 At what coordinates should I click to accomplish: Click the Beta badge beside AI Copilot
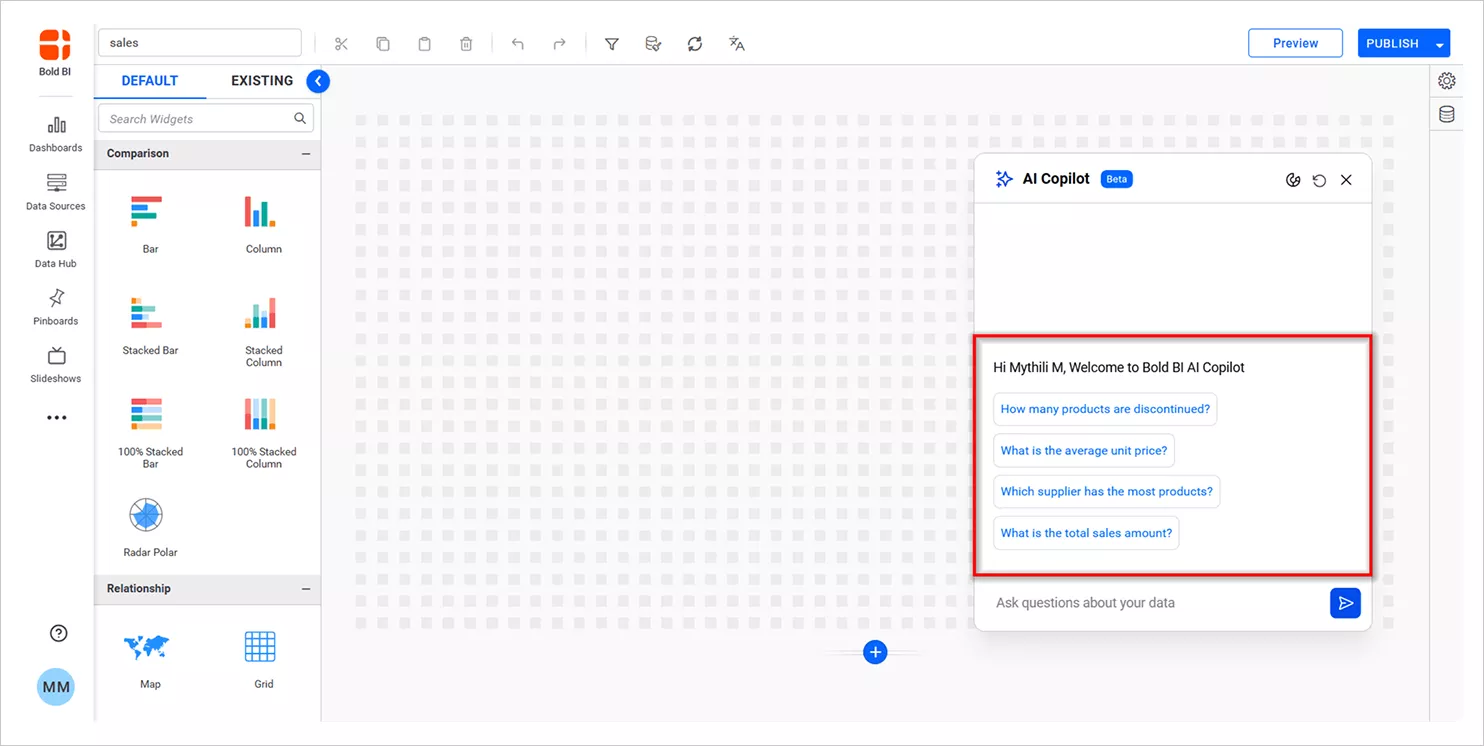1116,180
